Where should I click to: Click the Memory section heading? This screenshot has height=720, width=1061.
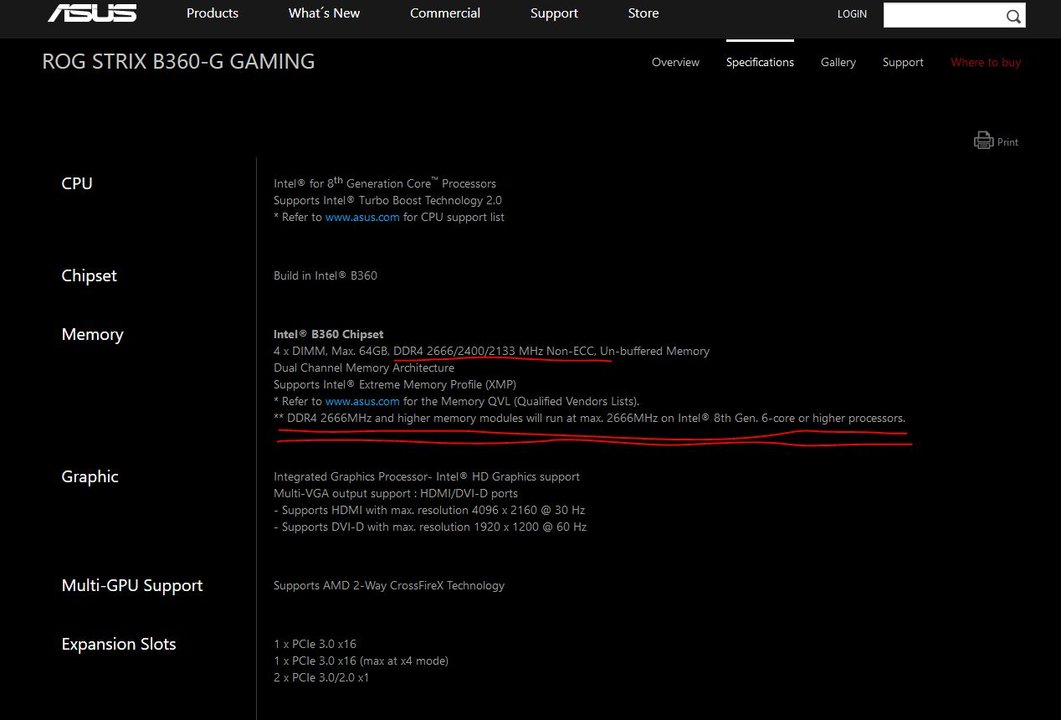93,334
